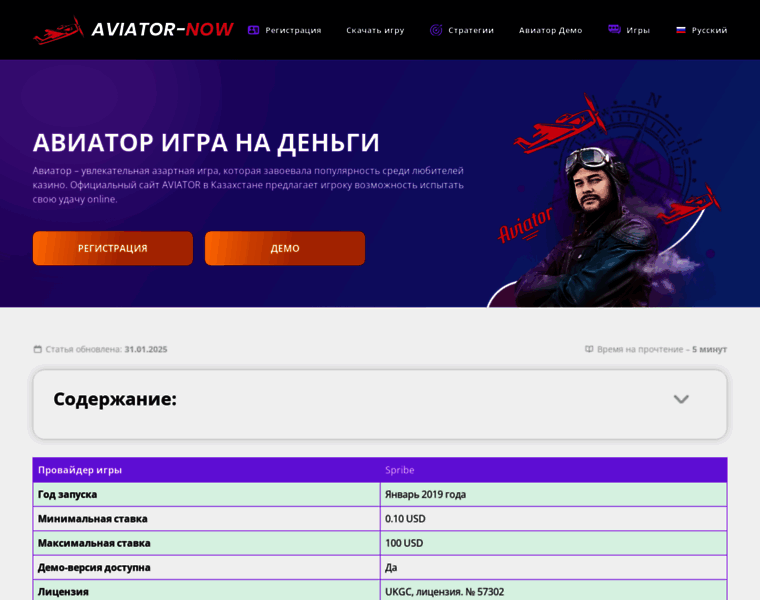The image size is (760, 600).
Task: Click the Russian flag icon
Action: [681, 30]
